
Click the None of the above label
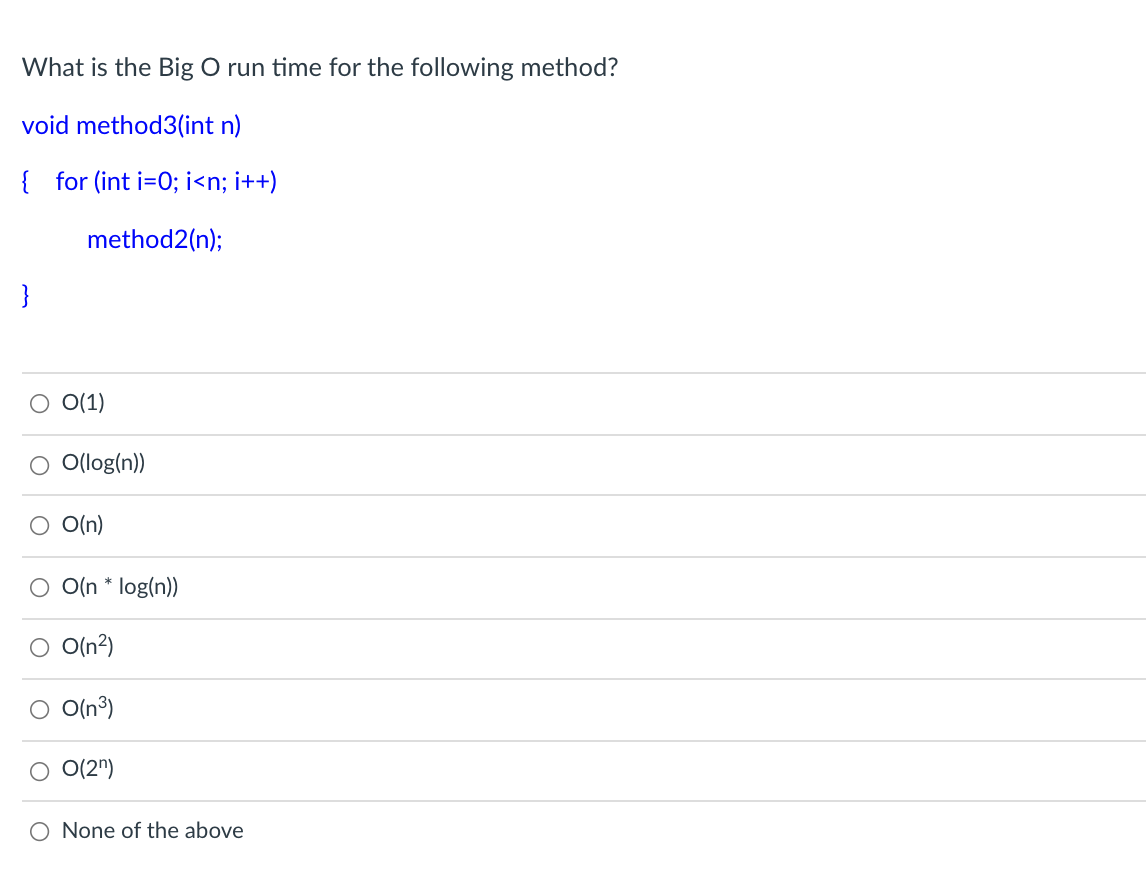(x=153, y=830)
